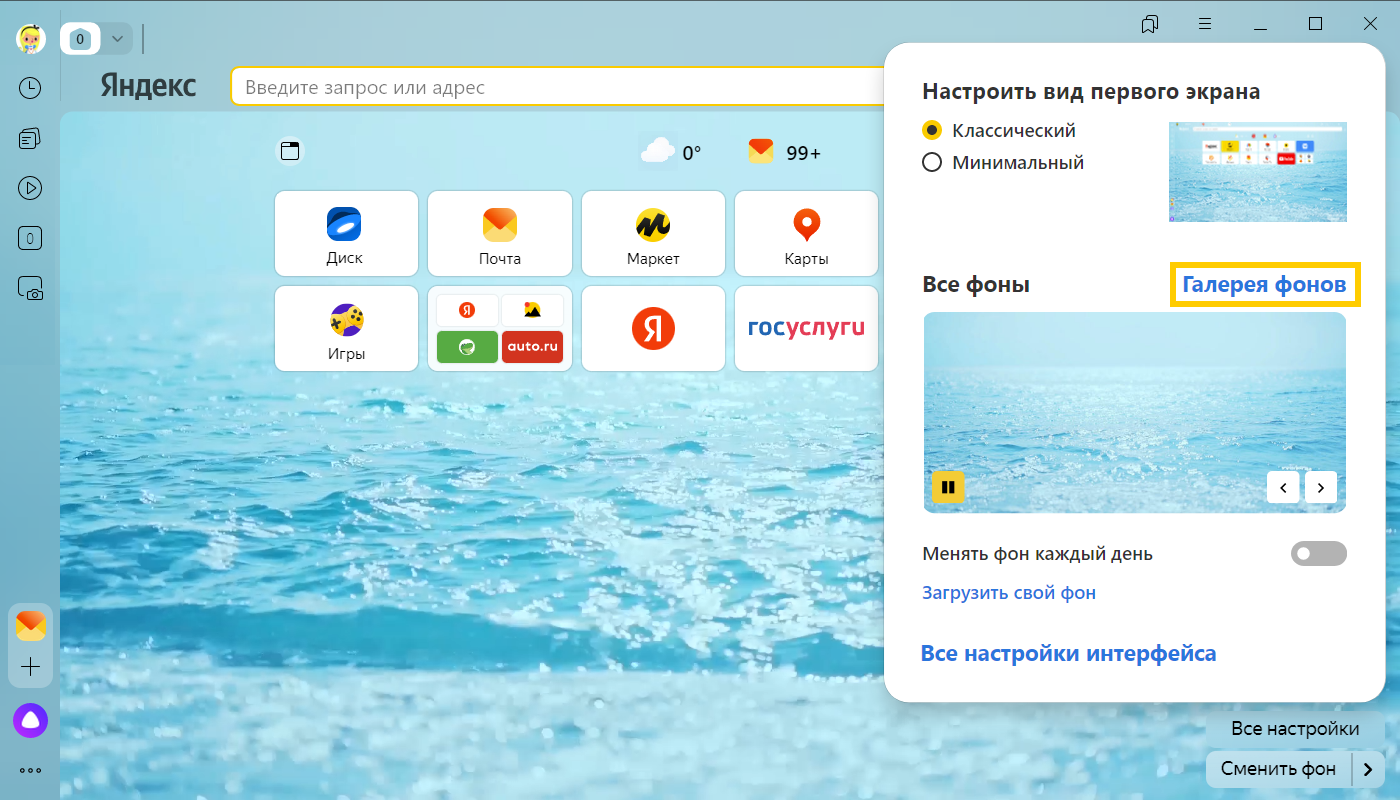The width and height of the screenshot is (1400, 800).
Task: Toggle Менять фон каждый день switch
Action: pos(1318,553)
